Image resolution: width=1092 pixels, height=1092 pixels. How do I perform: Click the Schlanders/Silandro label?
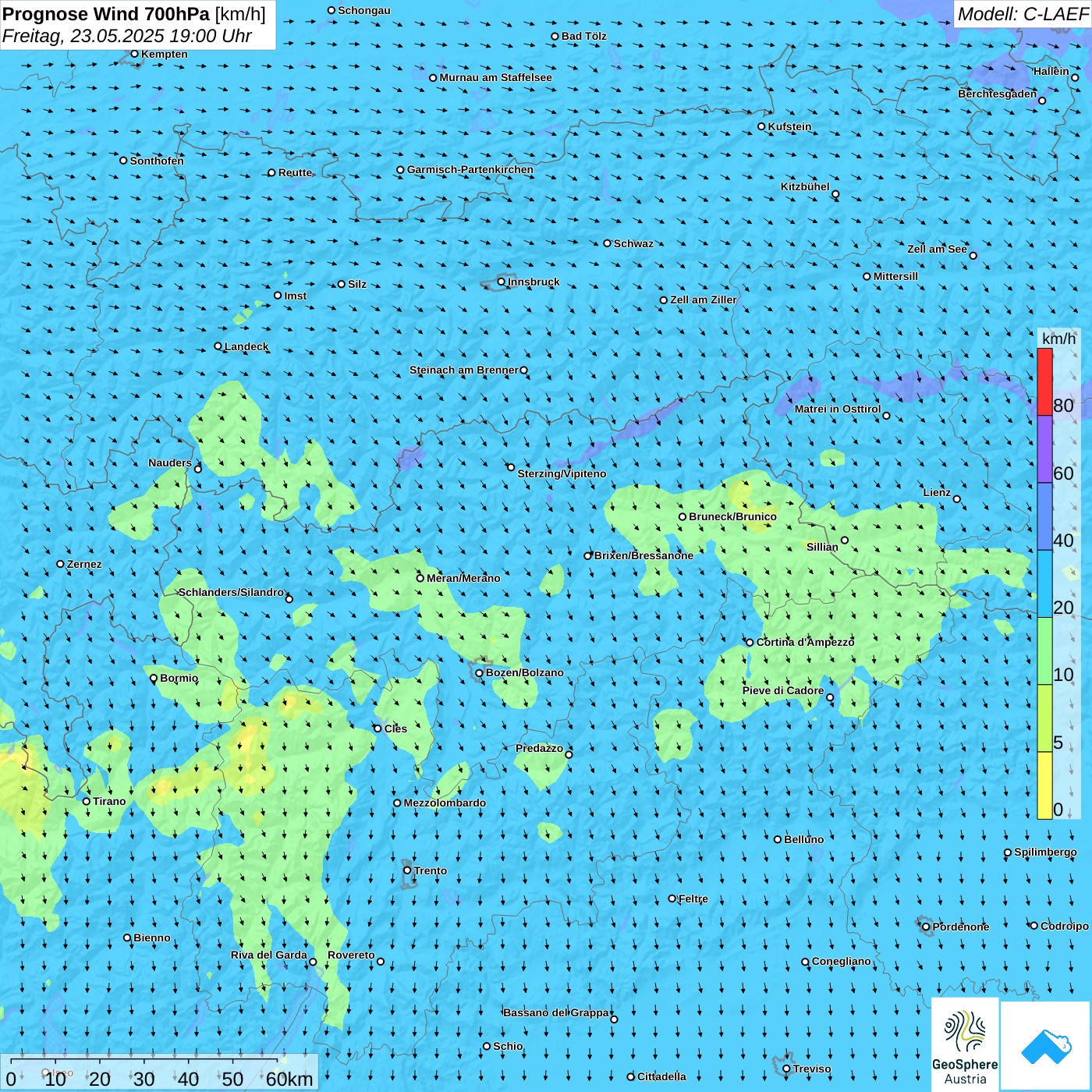[x=231, y=592]
